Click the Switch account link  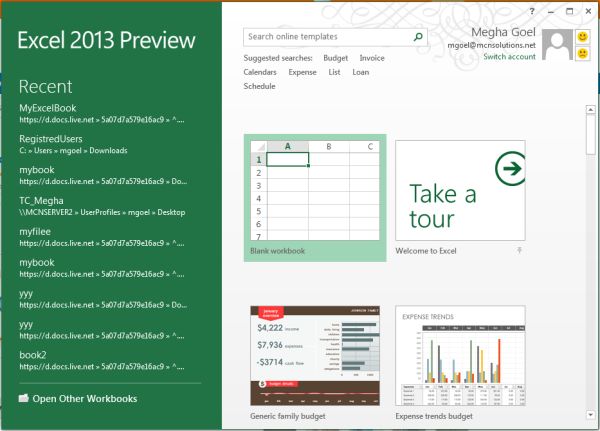point(509,57)
